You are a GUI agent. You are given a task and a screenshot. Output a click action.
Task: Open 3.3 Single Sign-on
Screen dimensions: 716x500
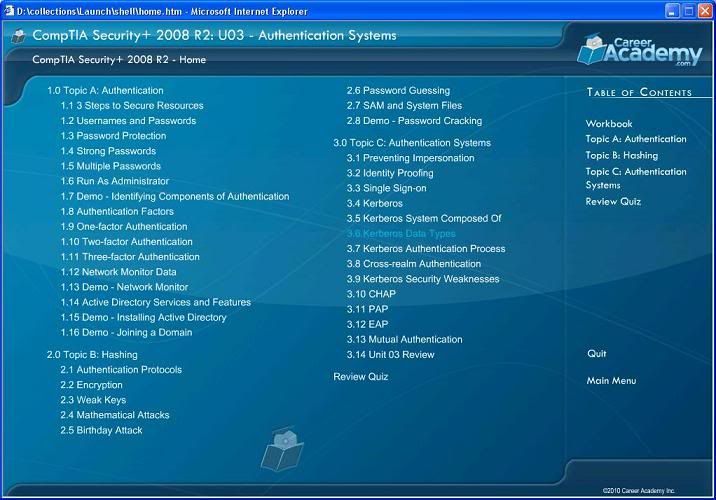[386, 188]
